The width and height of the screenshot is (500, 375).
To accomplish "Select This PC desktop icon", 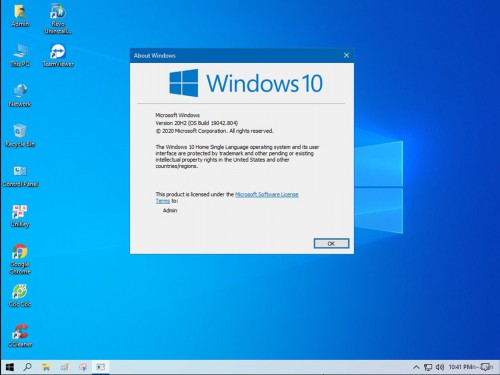I will coord(20,55).
